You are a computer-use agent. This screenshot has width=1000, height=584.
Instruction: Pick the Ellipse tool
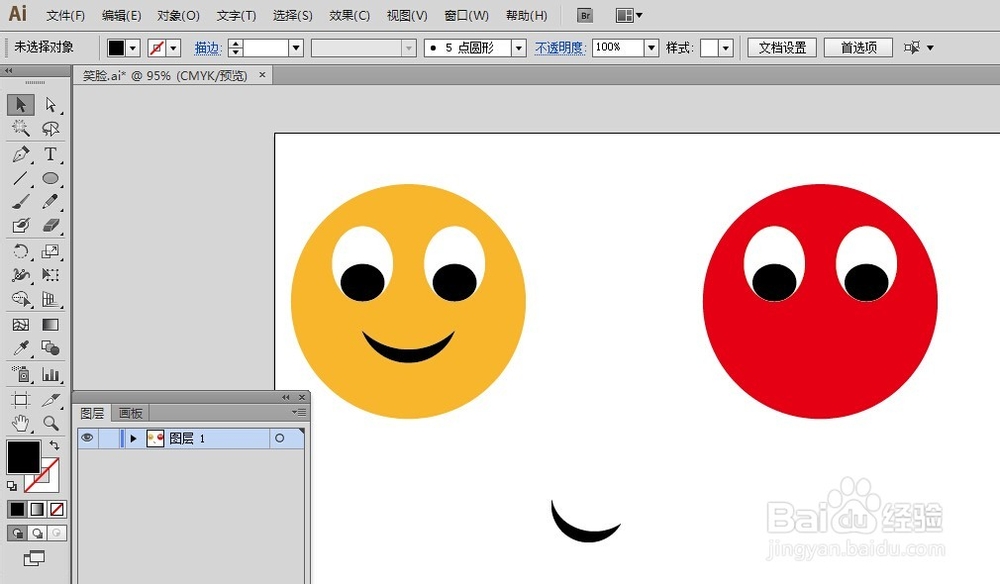tap(50, 179)
